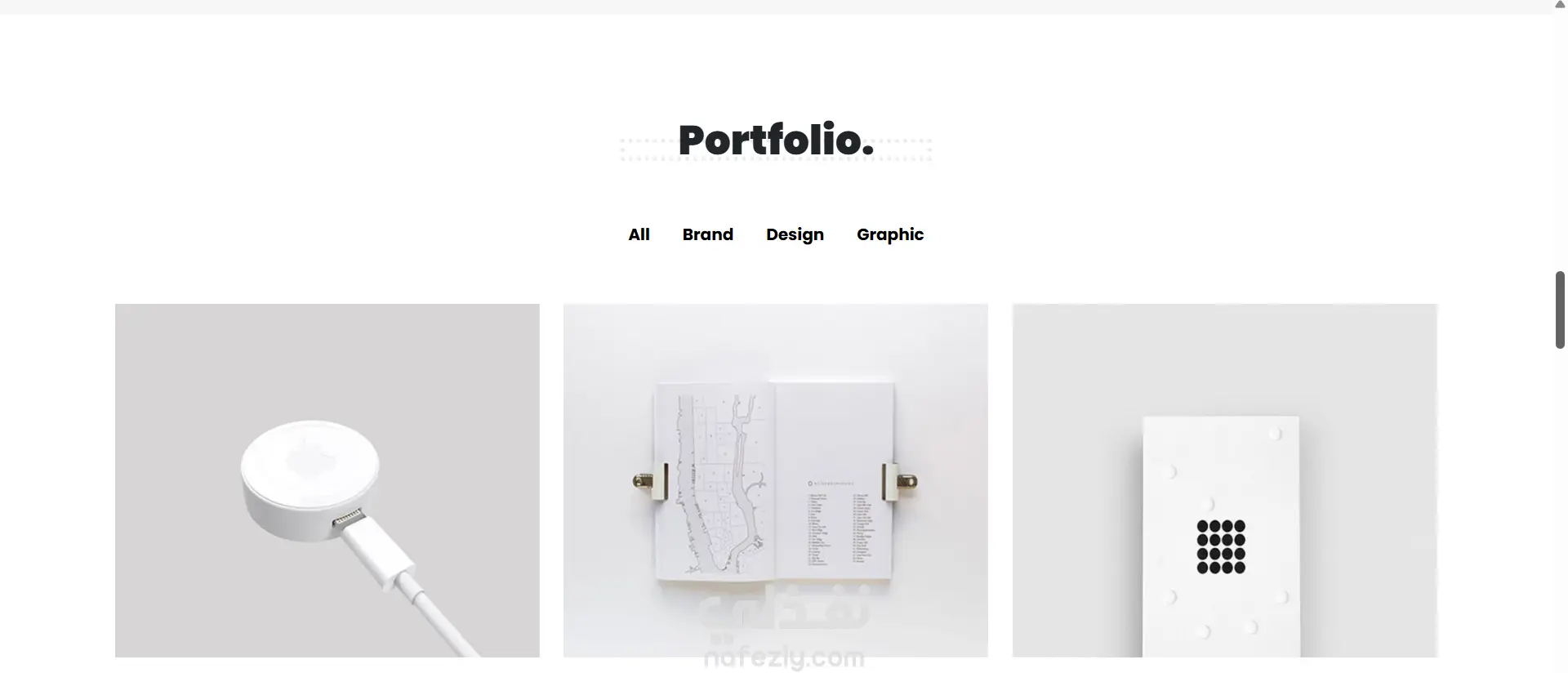The width and height of the screenshot is (1568, 673).
Task: Click the right brass clip on booklet
Action: 899,481
